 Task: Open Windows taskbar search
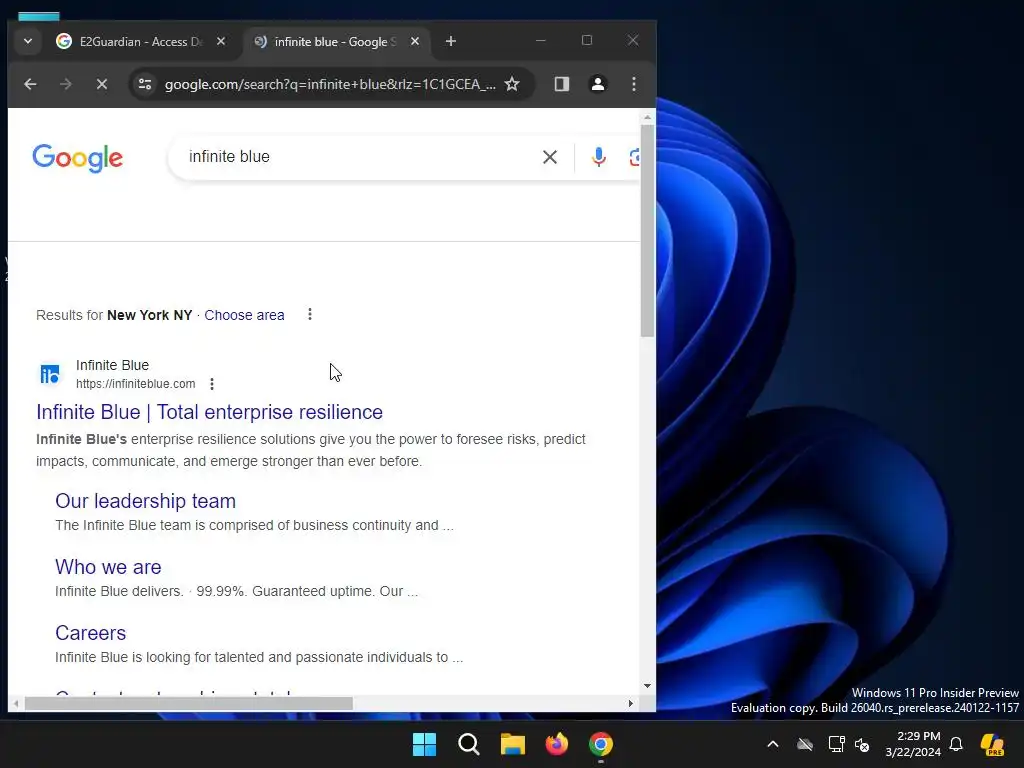tap(469, 744)
